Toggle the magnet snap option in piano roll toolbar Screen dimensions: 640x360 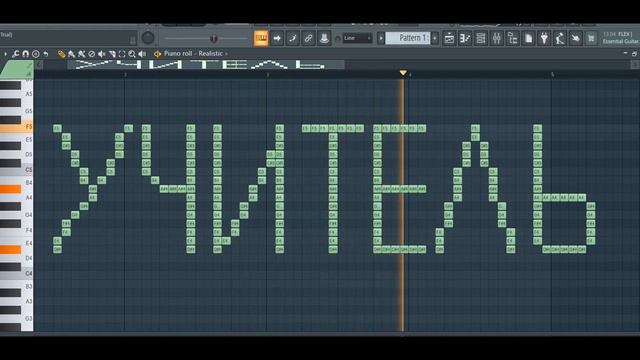coord(26,54)
